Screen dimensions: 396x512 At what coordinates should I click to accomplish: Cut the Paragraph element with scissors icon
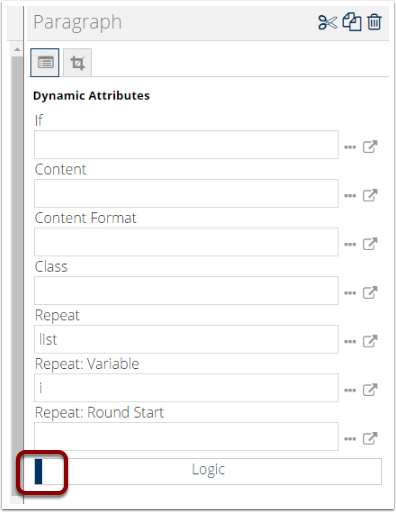(x=328, y=22)
